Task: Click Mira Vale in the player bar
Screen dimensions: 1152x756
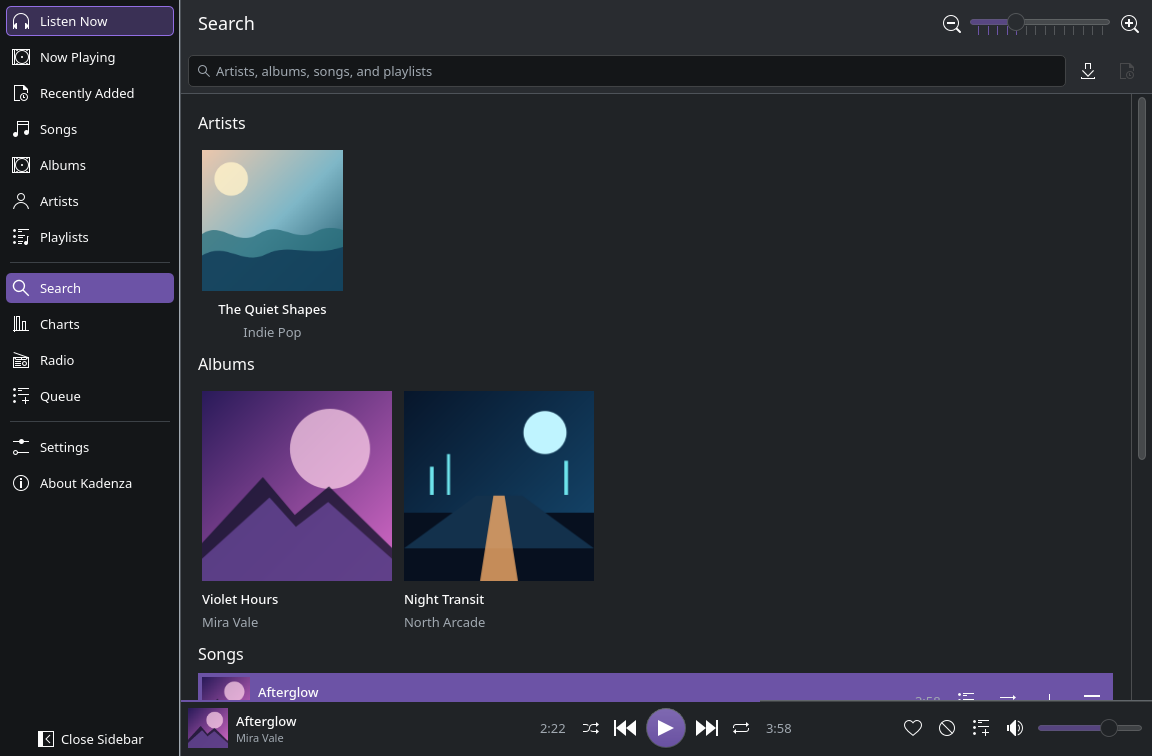Action: pyautogui.click(x=259, y=738)
